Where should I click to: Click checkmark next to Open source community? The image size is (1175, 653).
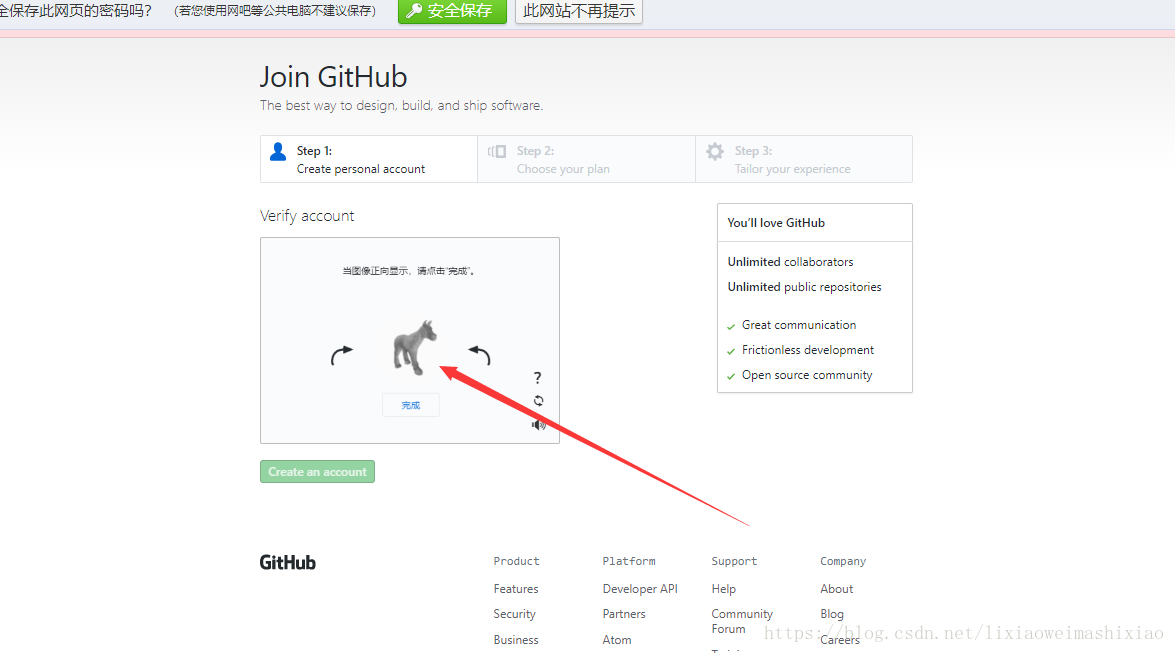click(x=731, y=376)
